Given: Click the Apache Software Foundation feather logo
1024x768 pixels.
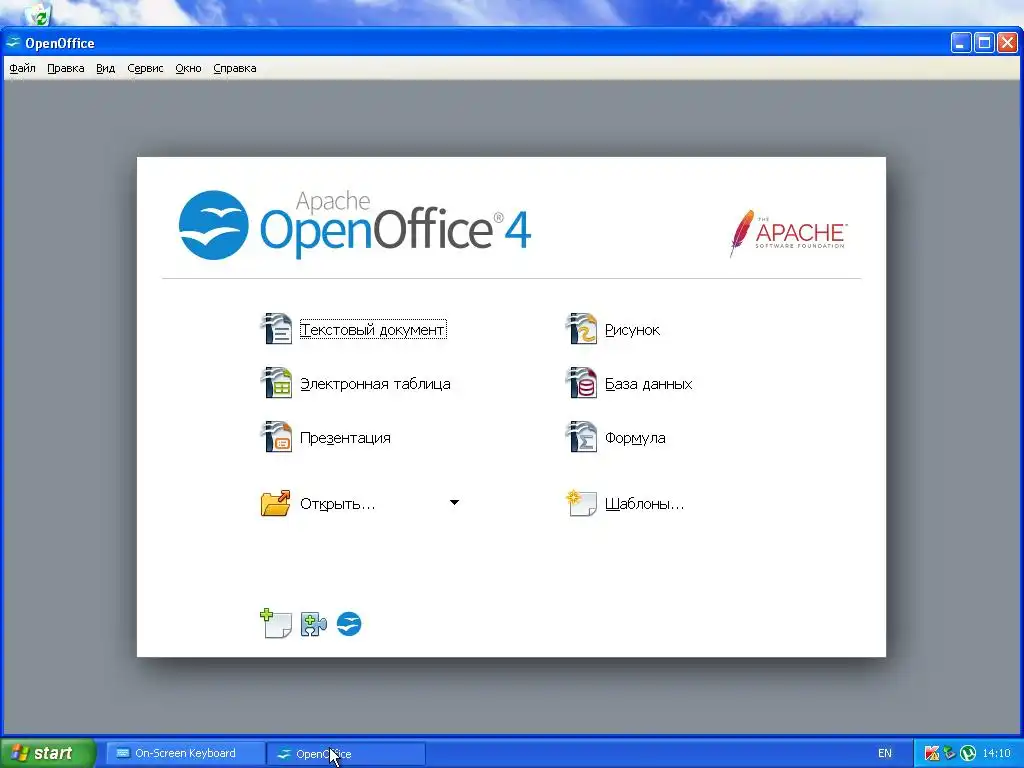Looking at the screenshot, I should 788,233.
